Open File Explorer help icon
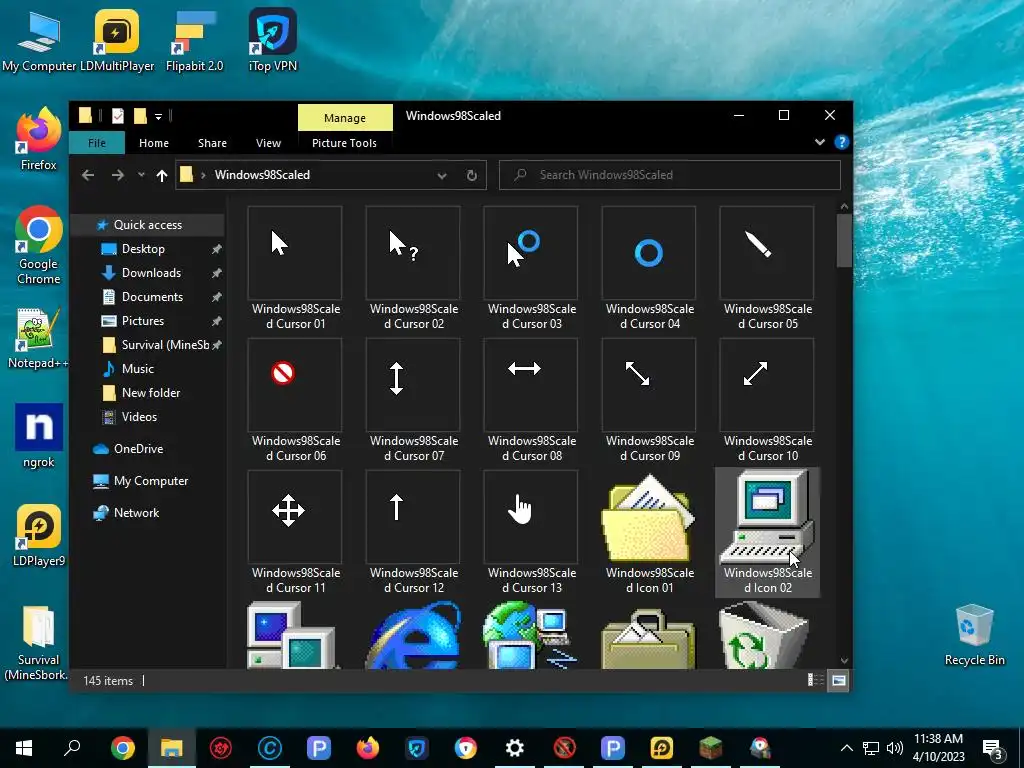This screenshot has width=1024, height=768. 841,142
